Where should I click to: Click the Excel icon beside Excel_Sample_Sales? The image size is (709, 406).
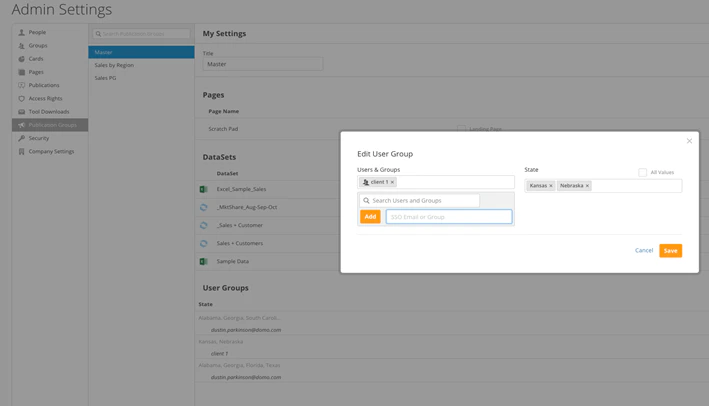point(203,189)
